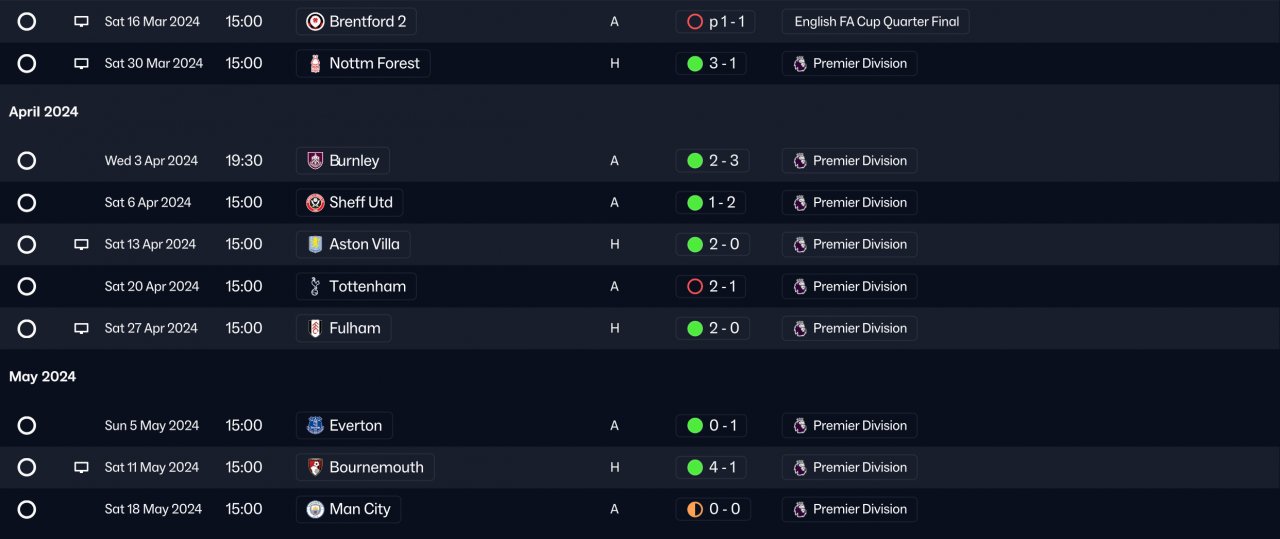Click the Tottenham cockerel badge

pyautogui.click(x=315, y=287)
